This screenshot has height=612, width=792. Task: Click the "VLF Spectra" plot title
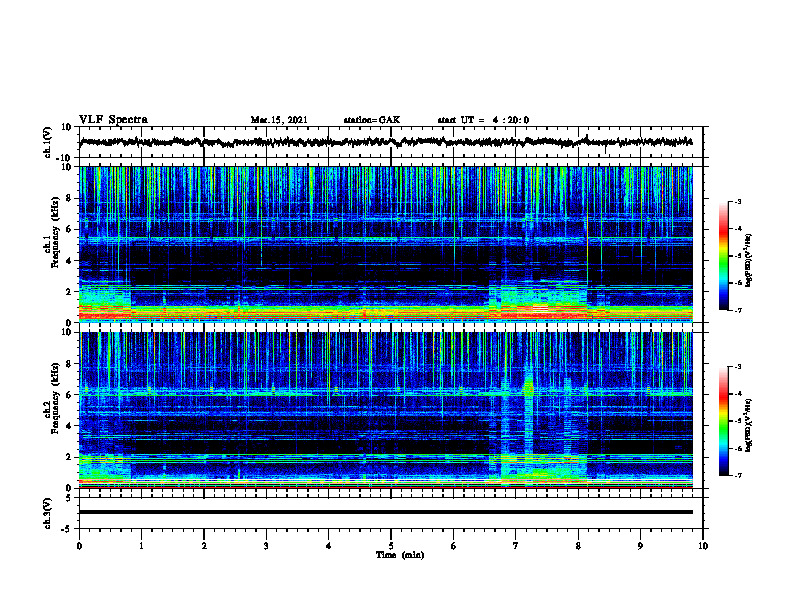coord(113,120)
